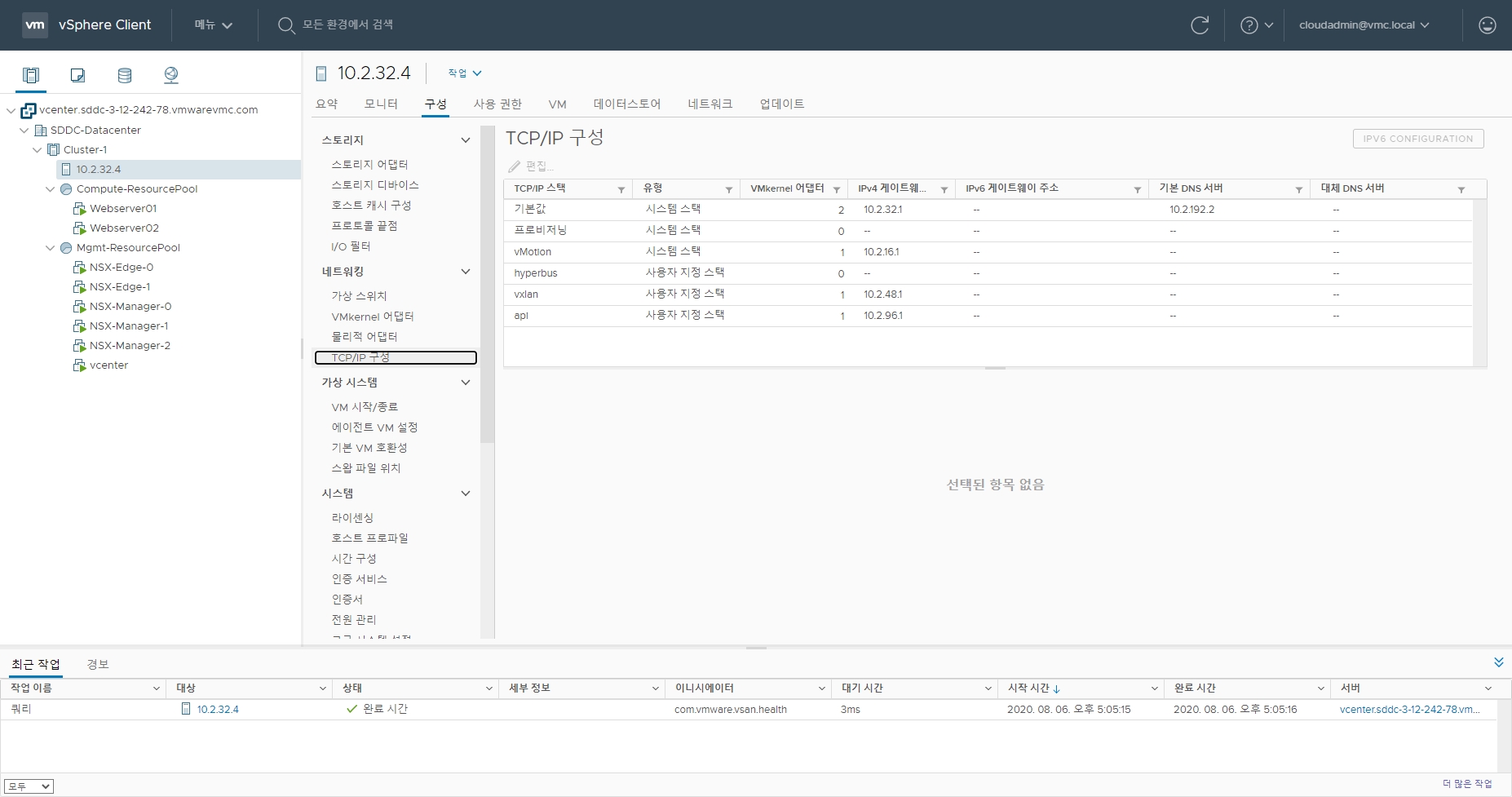Open Networking inventory view icon
1512x797 pixels.
[171, 75]
